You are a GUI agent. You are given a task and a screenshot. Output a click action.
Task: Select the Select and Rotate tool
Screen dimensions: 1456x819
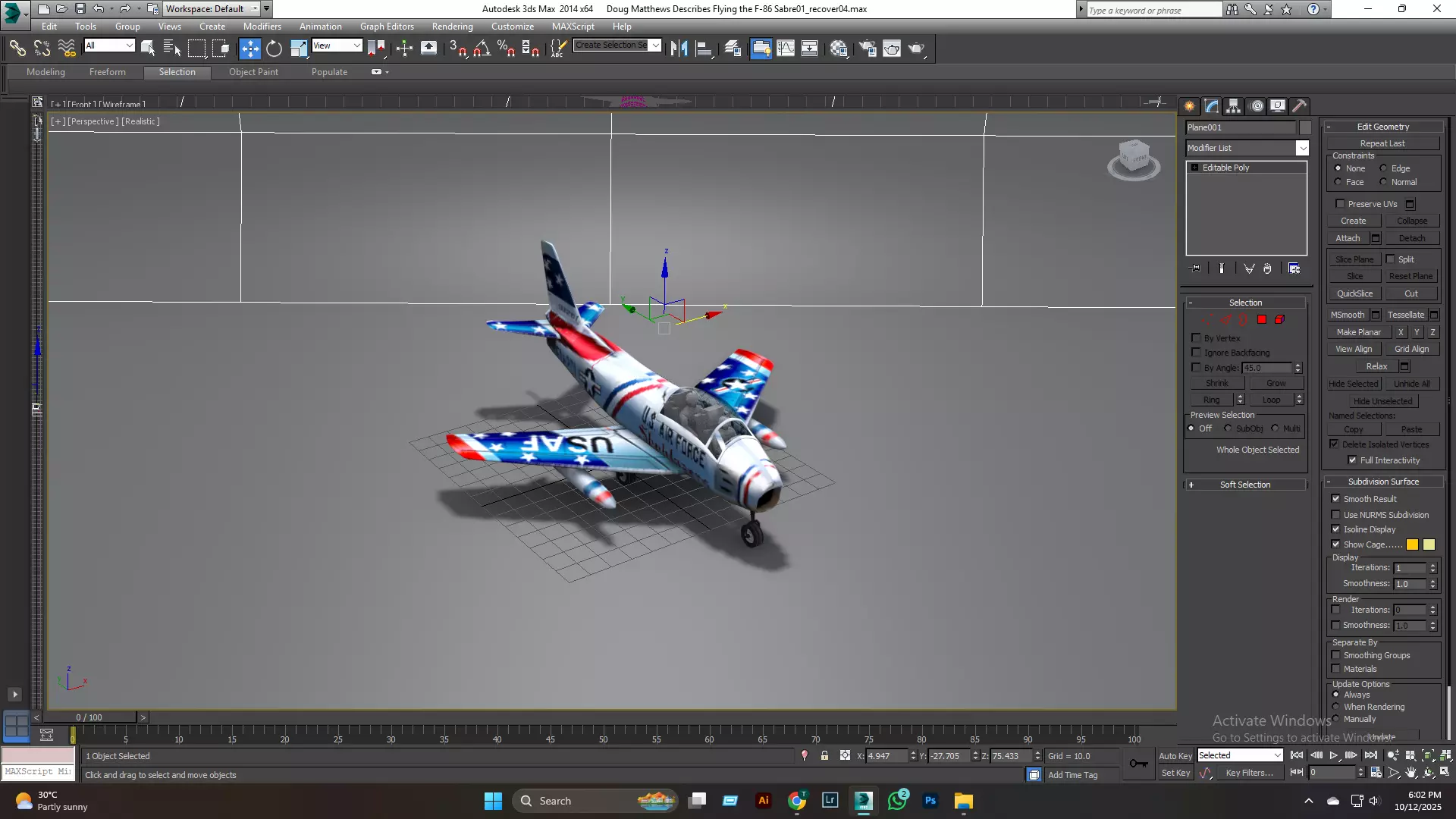(274, 49)
